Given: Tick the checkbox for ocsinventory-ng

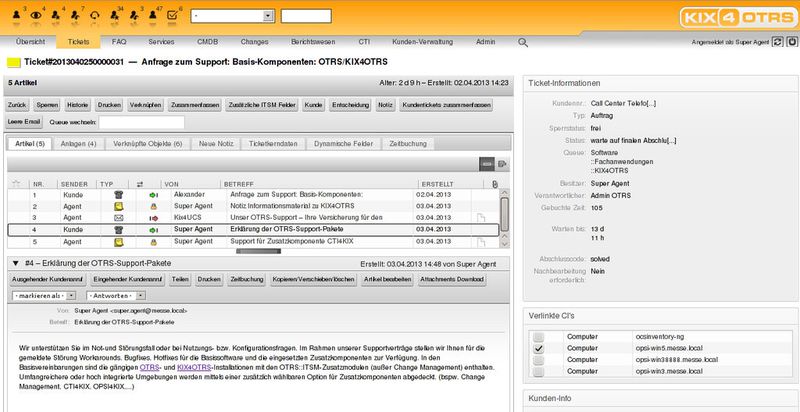Looking at the screenshot, I should (538, 337).
